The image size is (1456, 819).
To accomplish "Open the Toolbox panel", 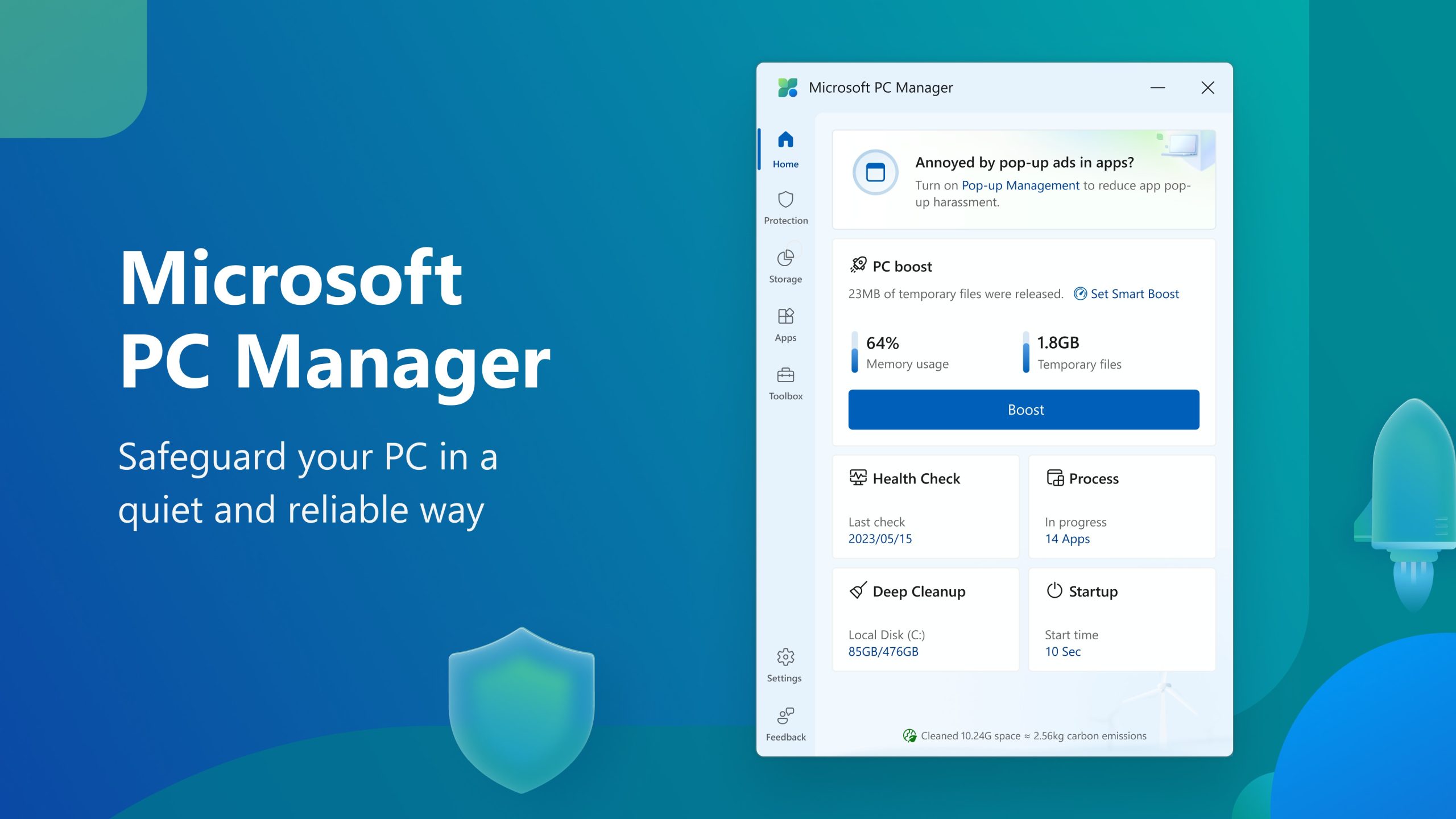I will tap(785, 382).
